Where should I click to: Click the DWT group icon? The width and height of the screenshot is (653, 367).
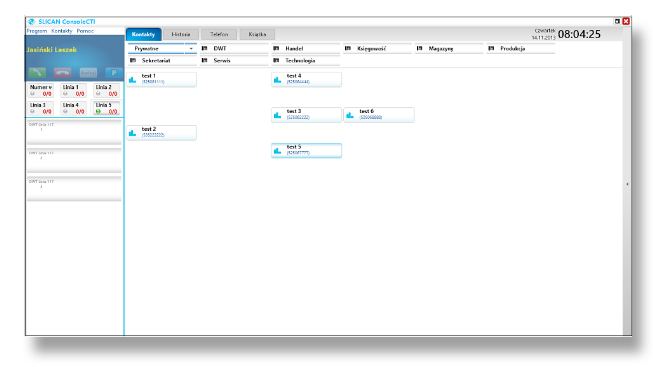point(204,48)
